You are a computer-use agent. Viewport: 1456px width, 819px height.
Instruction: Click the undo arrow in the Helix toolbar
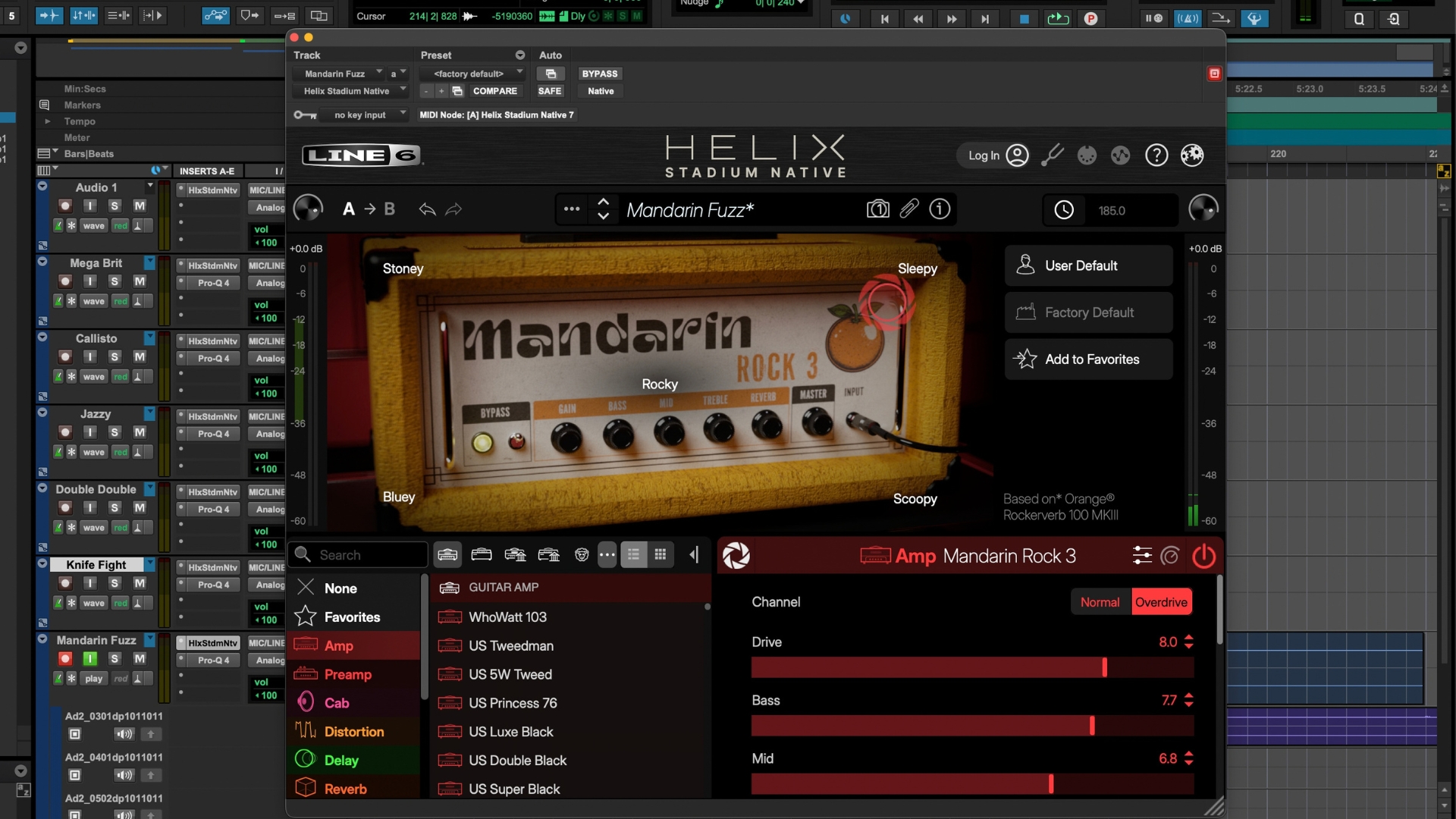pos(427,209)
